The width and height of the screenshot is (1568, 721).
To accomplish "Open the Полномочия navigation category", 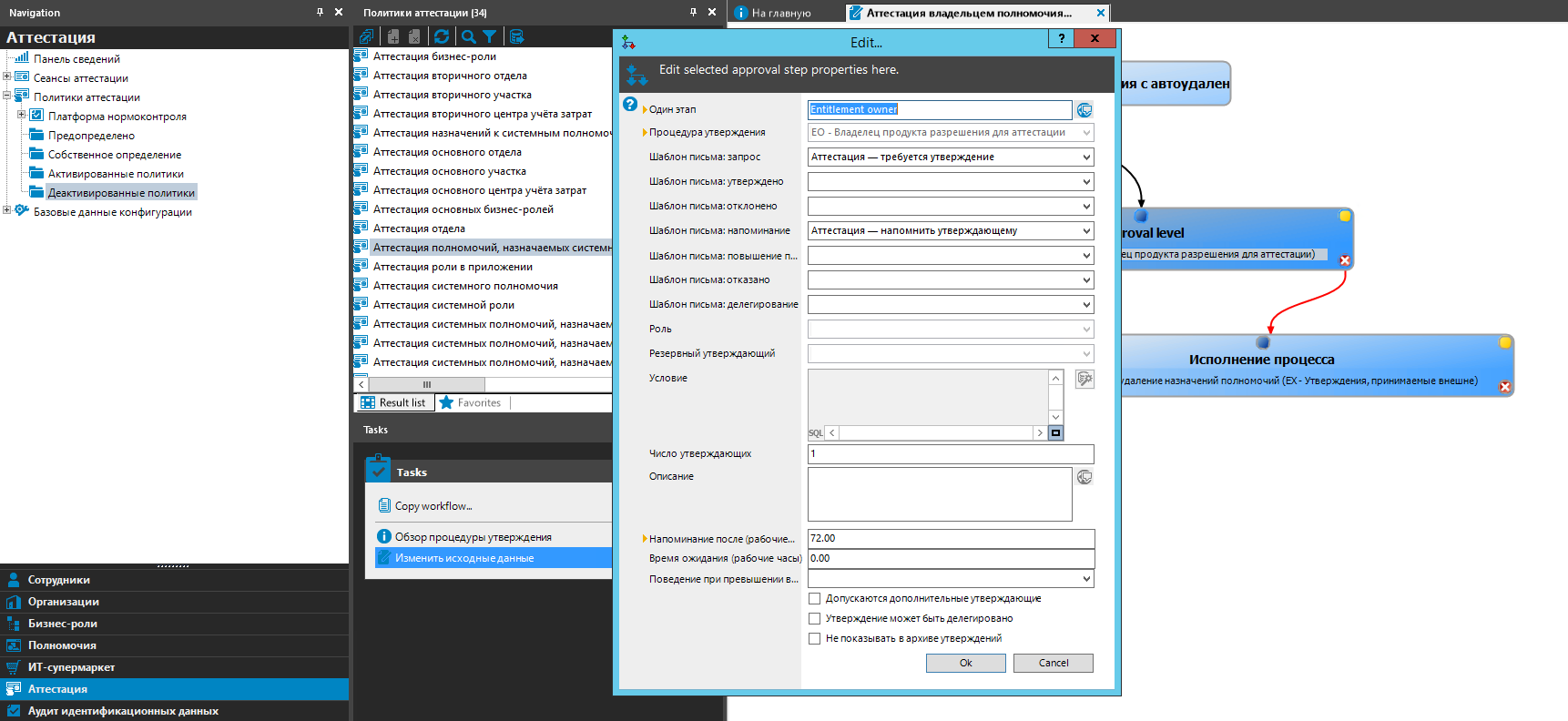I will [x=175, y=645].
